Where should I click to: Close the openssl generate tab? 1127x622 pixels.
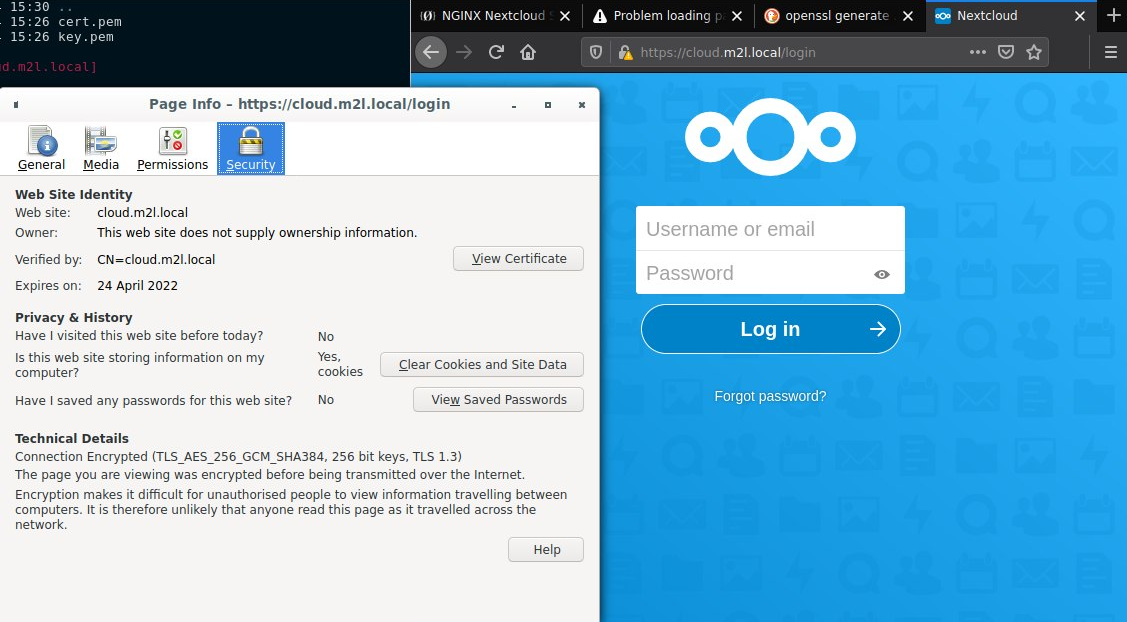[908, 16]
